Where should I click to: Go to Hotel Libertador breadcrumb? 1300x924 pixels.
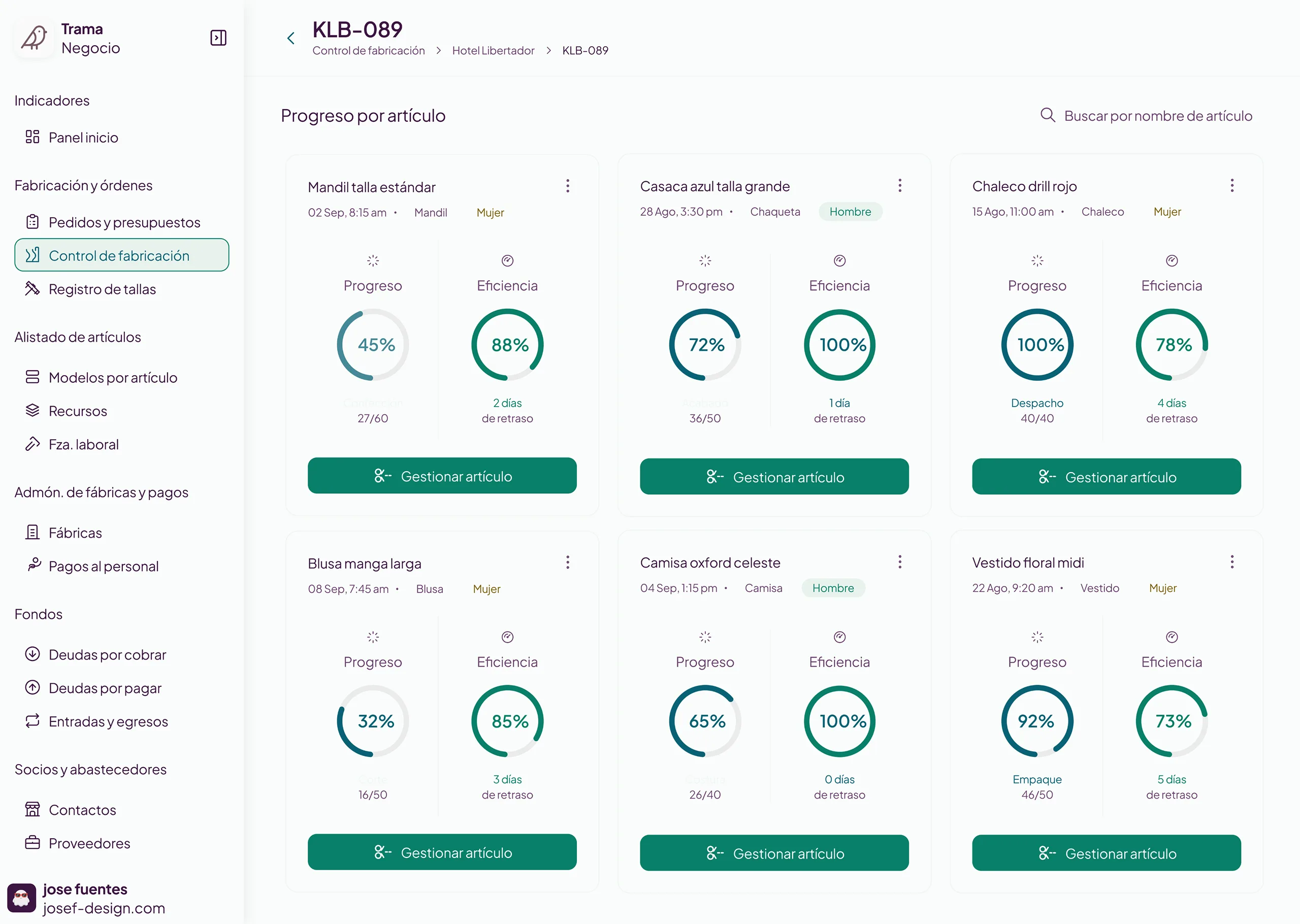(x=493, y=51)
